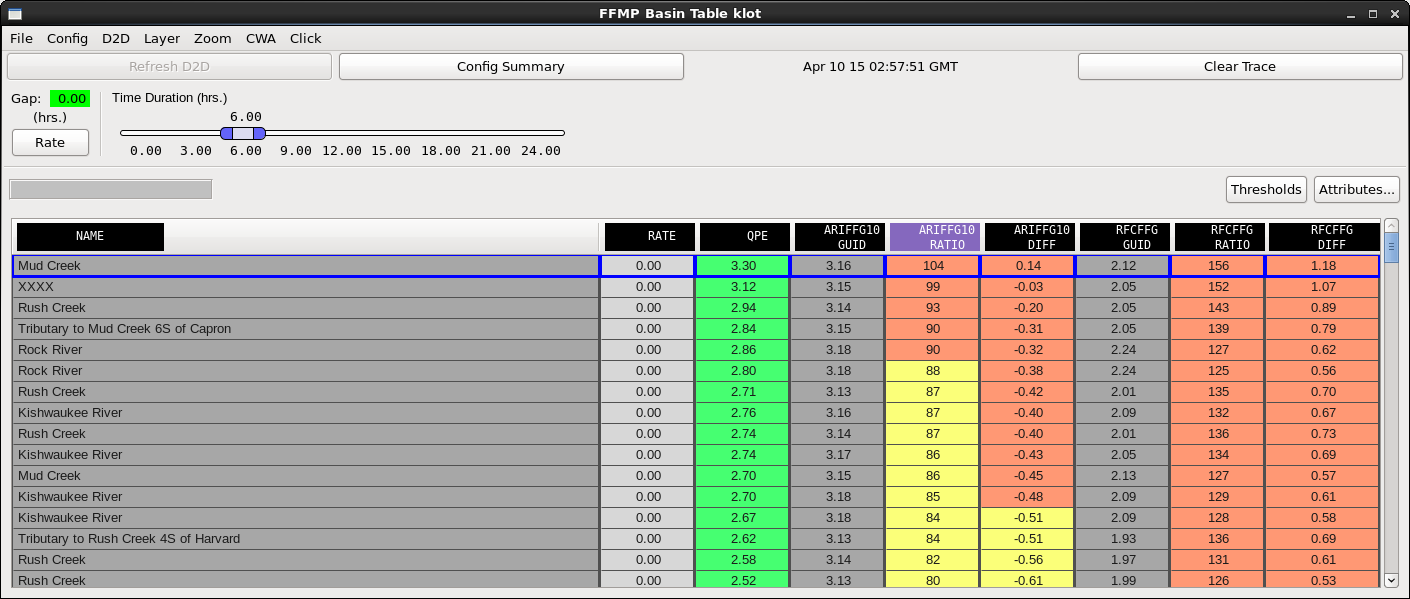
Task: Open the File menu
Action: pos(21,38)
